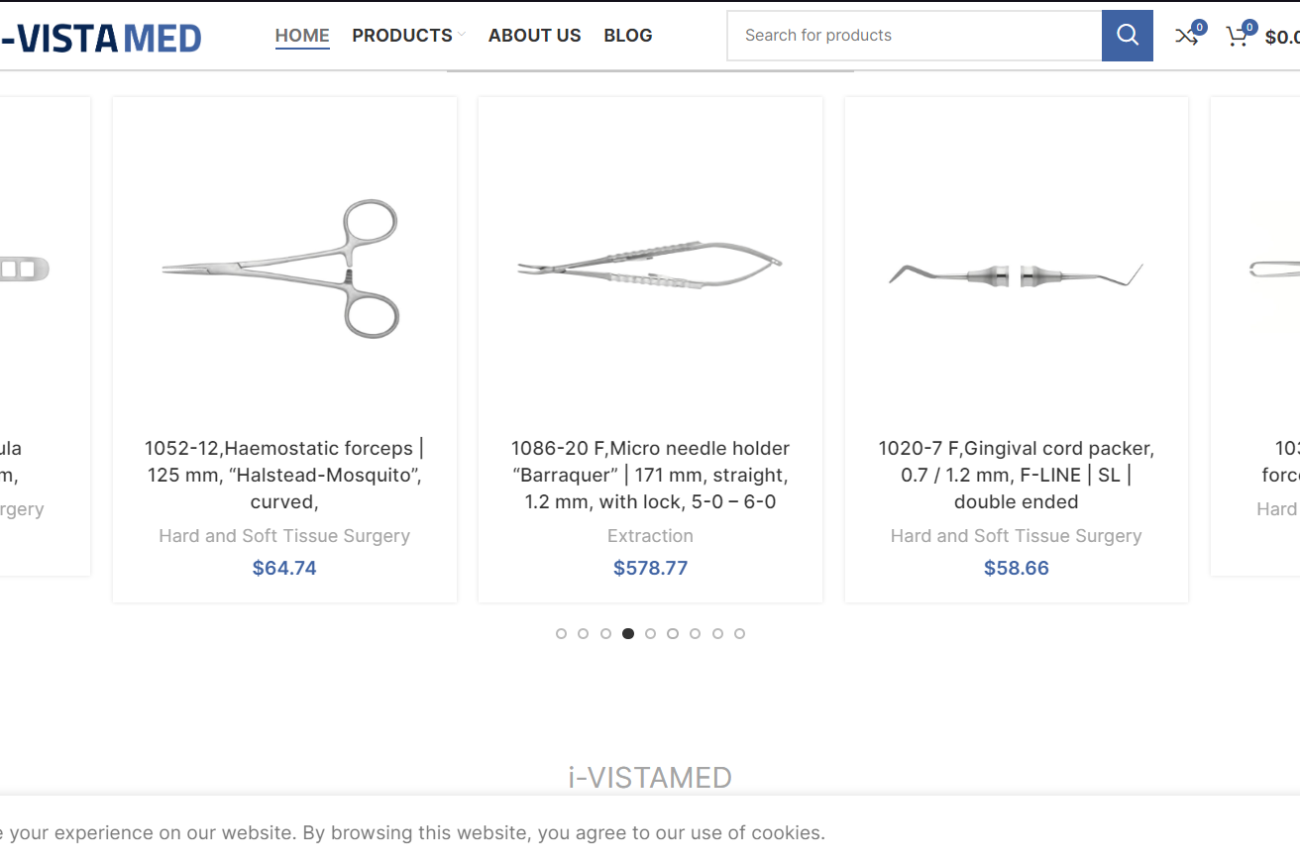Select the second carousel pagination dot
Screen dimensions: 1300x867
point(583,634)
